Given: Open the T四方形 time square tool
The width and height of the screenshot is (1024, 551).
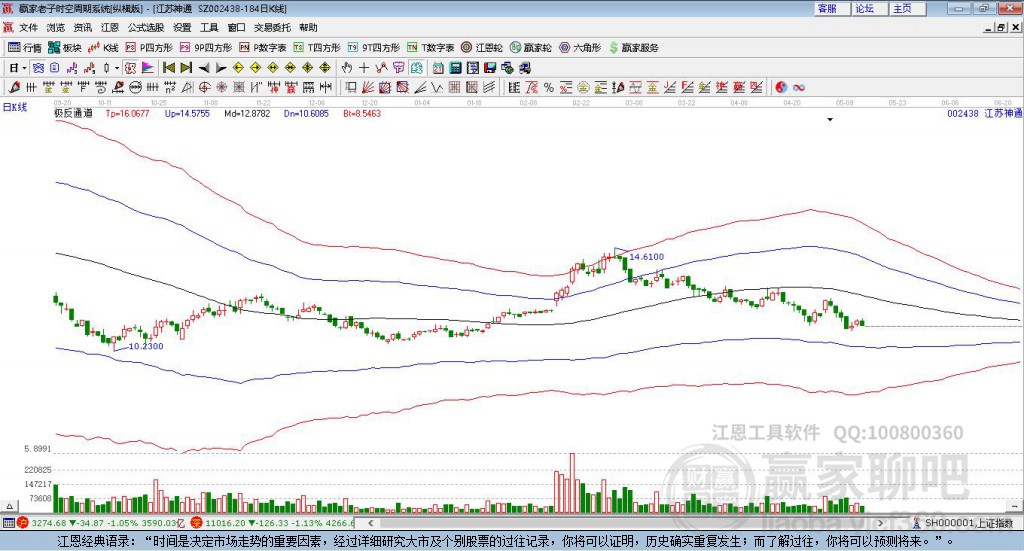Looking at the screenshot, I should (317, 48).
